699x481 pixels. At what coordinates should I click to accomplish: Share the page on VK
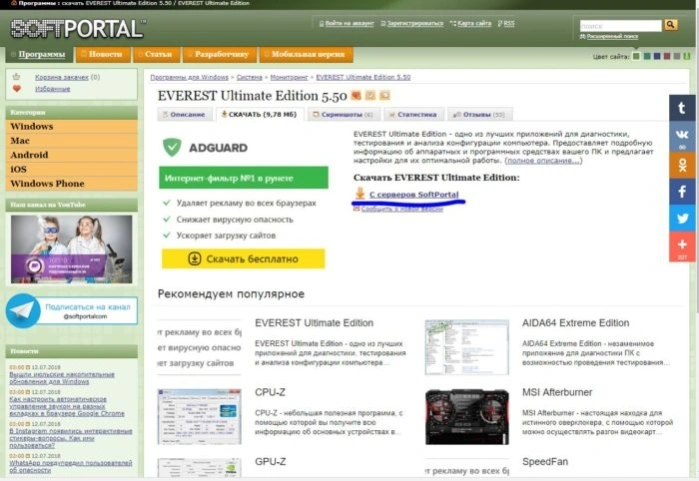point(682,136)
